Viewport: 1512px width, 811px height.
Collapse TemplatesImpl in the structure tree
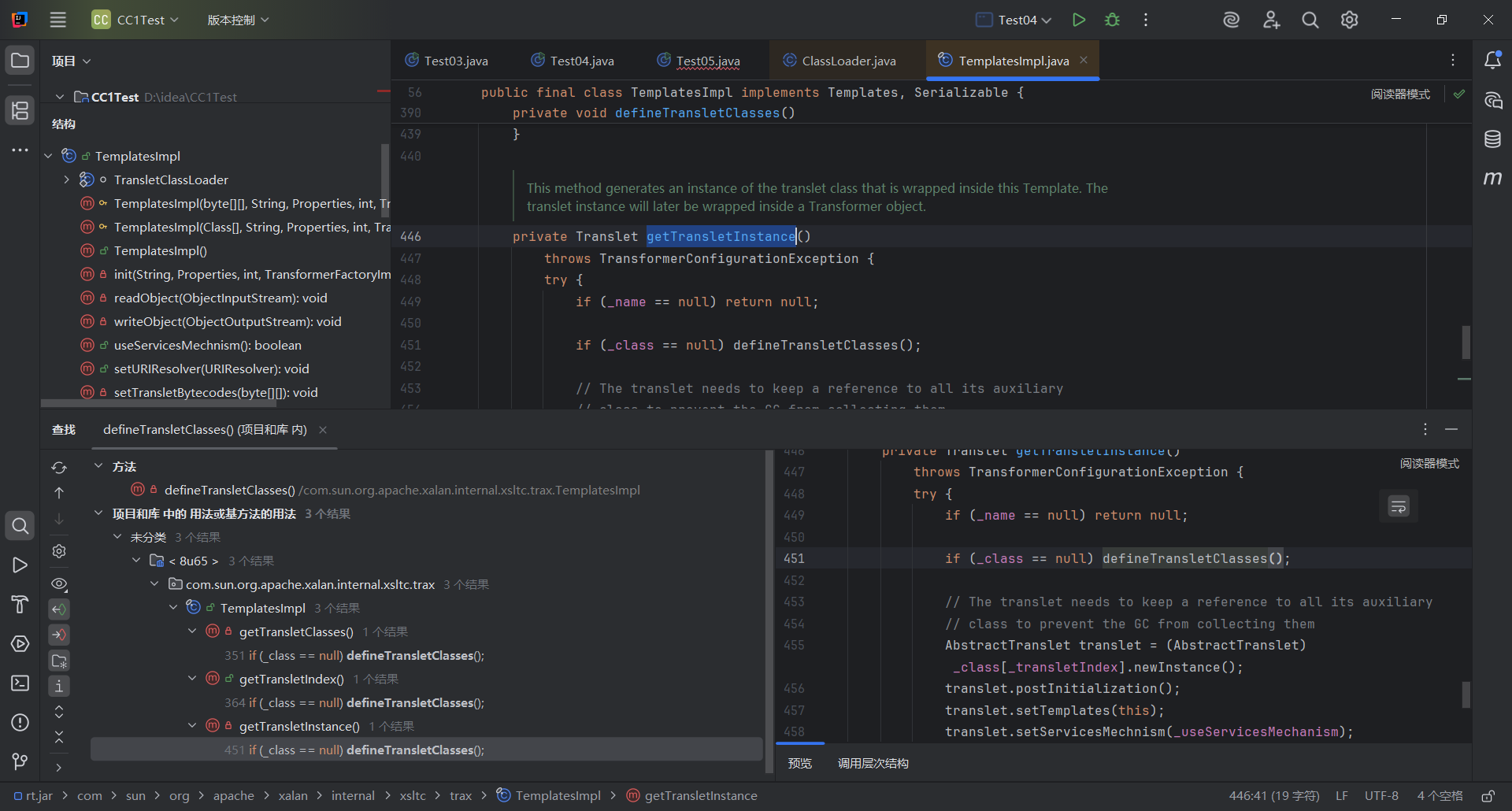48,157
